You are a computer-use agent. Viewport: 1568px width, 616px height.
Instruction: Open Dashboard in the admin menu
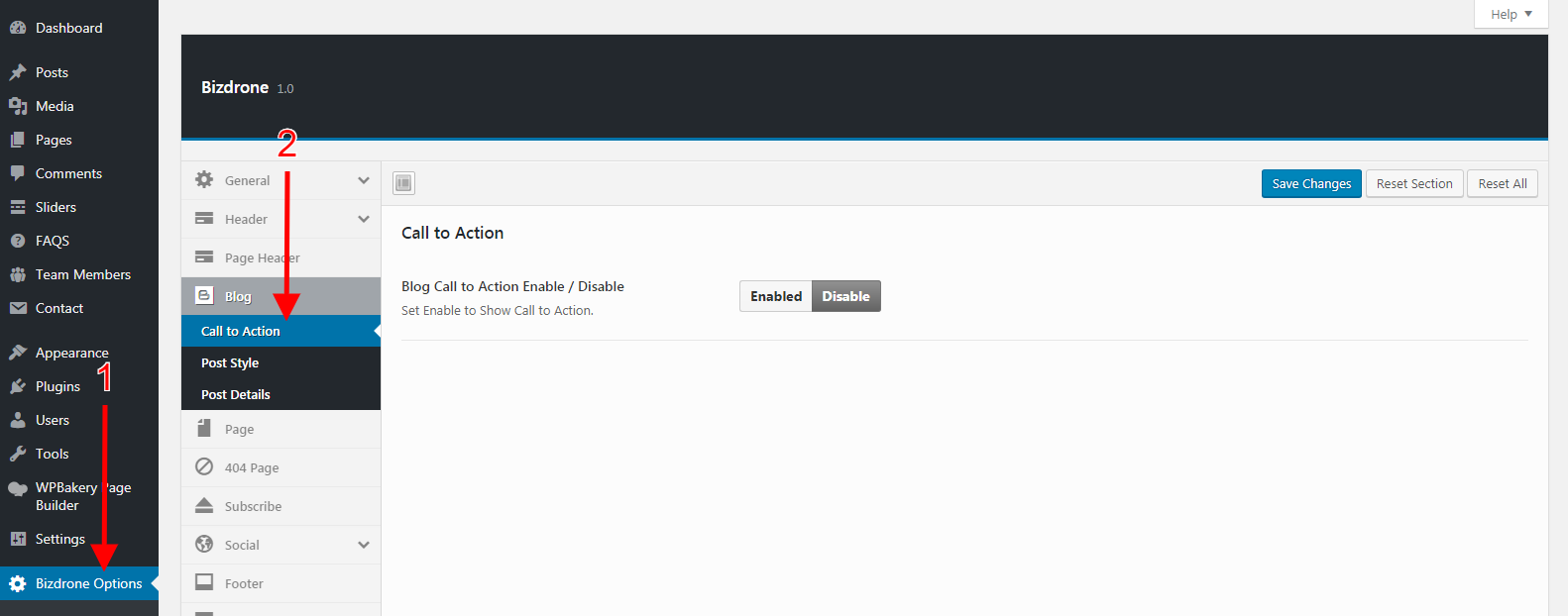79,28
